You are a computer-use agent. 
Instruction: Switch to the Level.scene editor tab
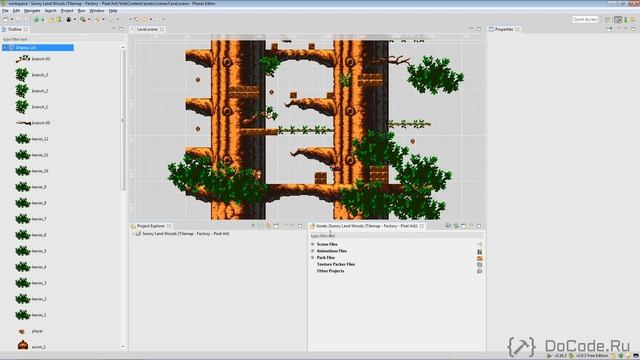click(x=147, y=29)
